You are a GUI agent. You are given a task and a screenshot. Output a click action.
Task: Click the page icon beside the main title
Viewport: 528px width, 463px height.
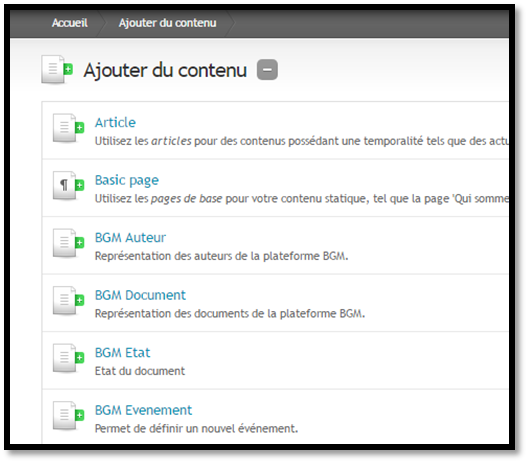coord(57,69)
